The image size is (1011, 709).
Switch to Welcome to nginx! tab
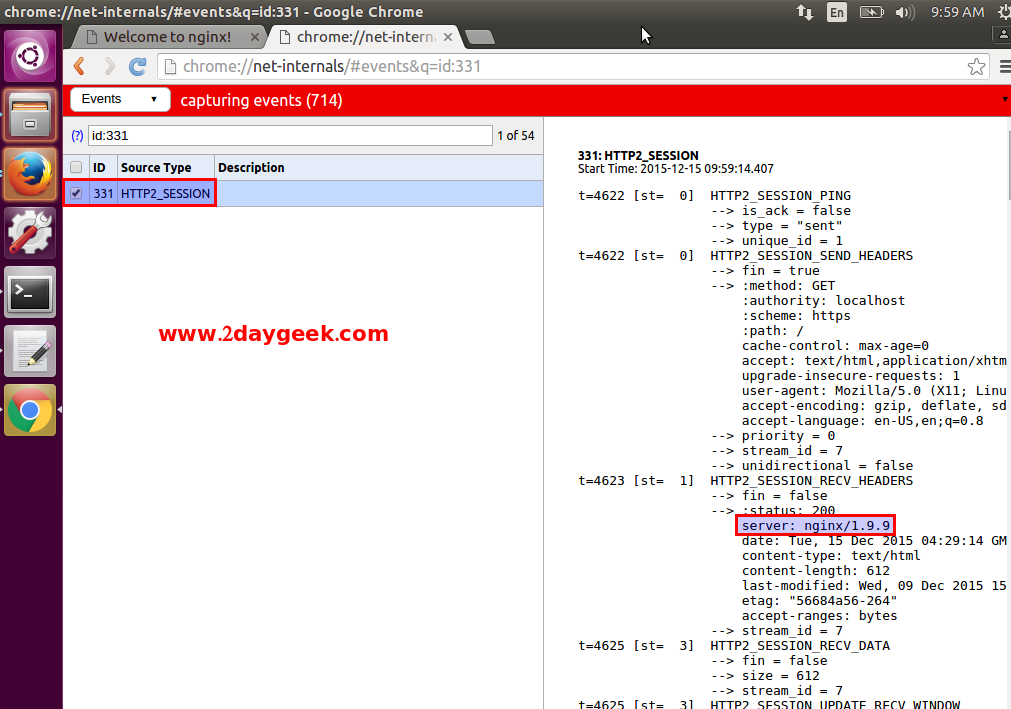(167, 37)
